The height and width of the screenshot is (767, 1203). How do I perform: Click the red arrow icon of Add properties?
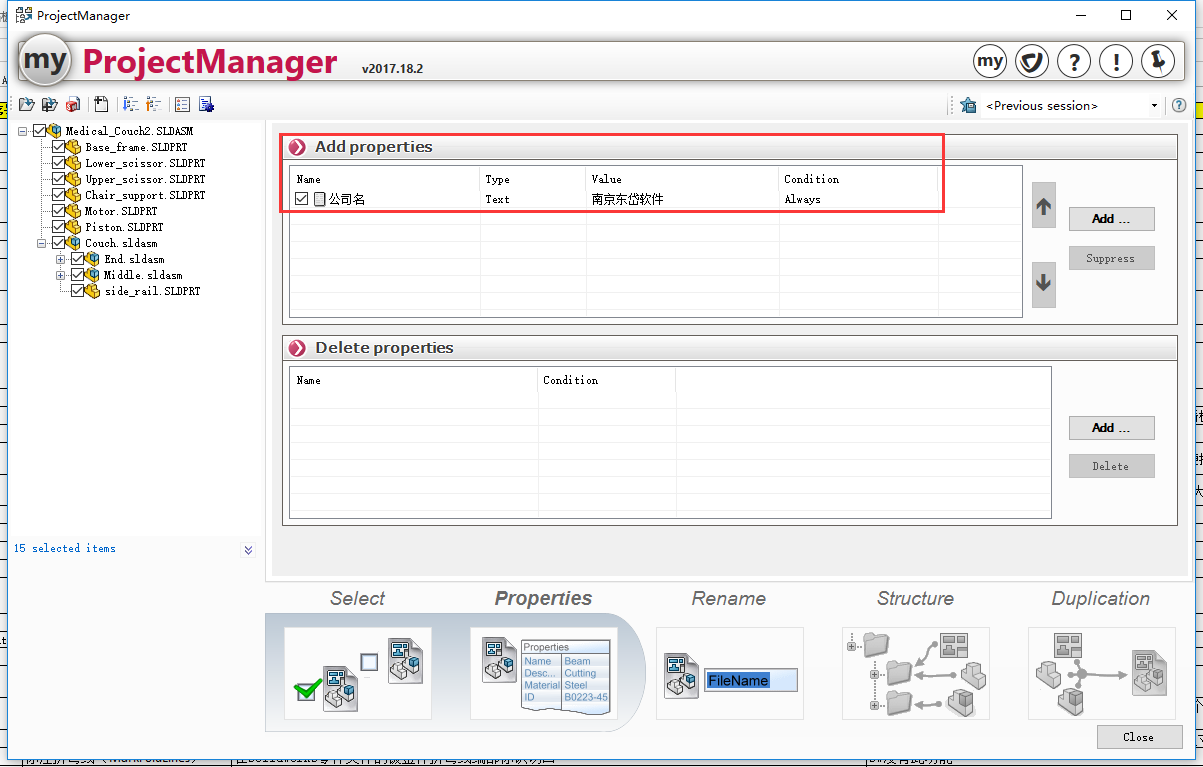click(x=297, y=147)
